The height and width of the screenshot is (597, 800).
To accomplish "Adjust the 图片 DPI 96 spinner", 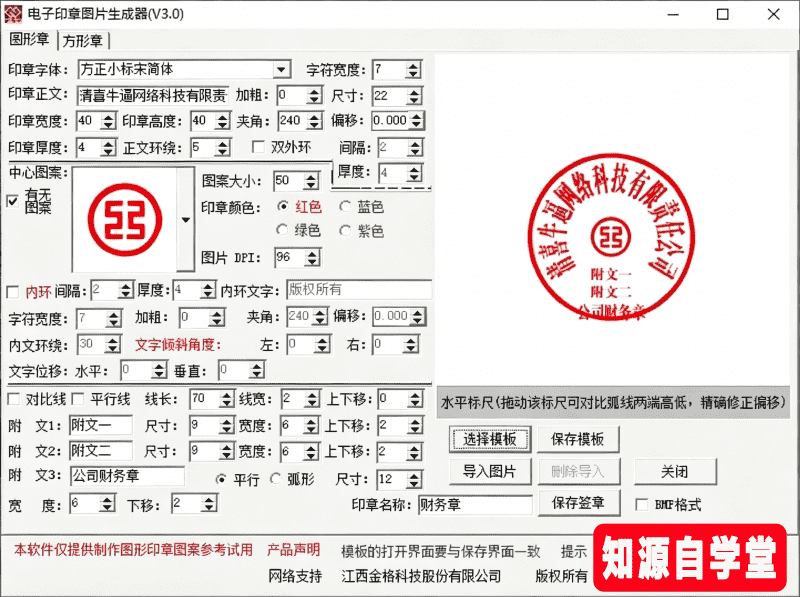I will point(312,257).
